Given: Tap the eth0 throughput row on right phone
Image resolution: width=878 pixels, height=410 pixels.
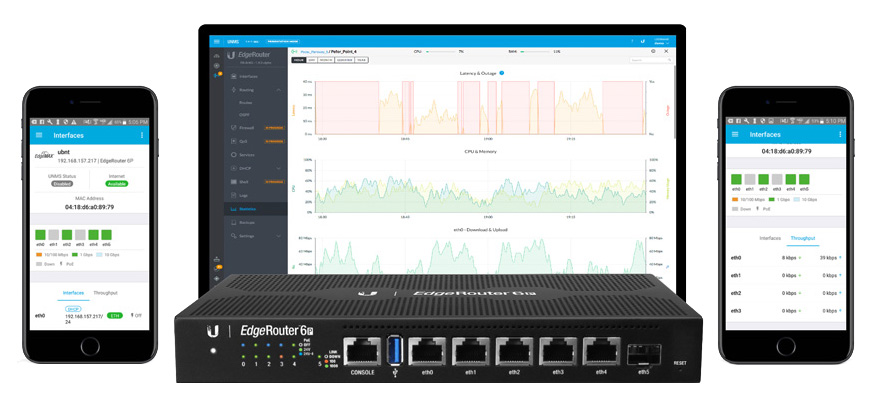Looking at the screenshot, I should tap(786, 258).
